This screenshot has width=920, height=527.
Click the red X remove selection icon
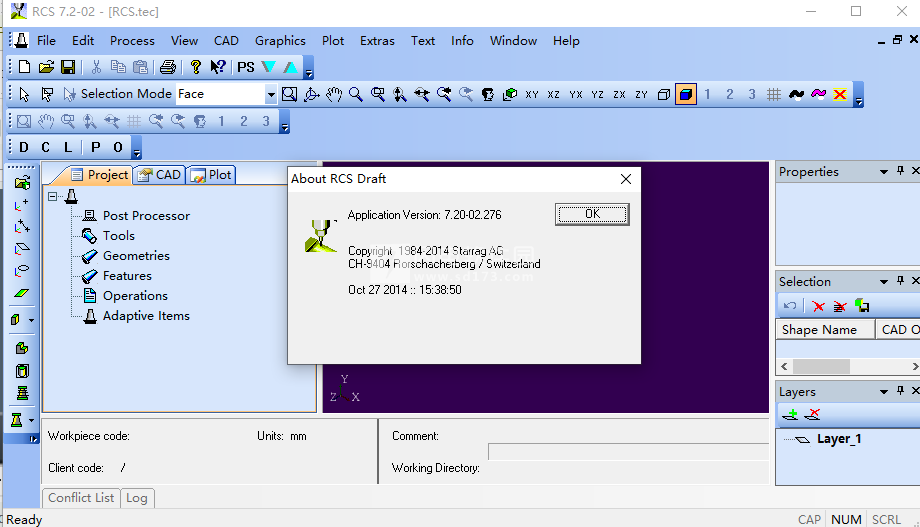click(x=818, y=306)
